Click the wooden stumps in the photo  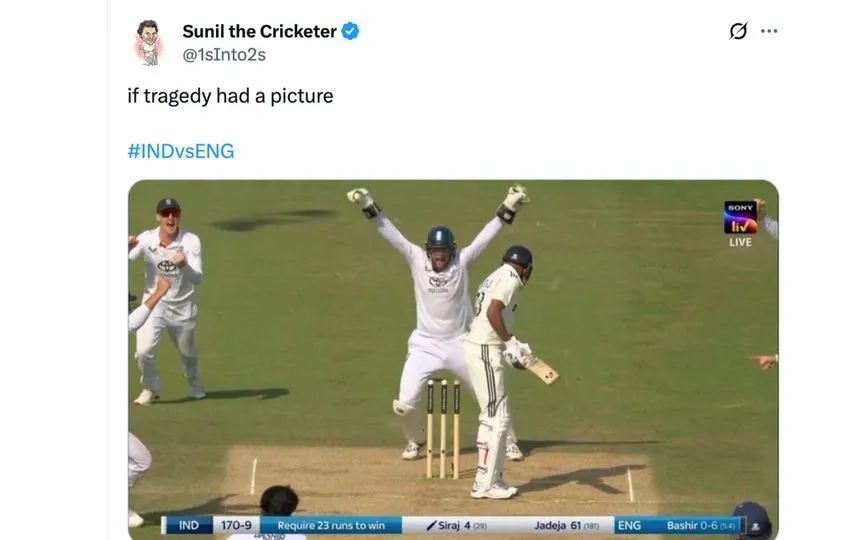click(x=442, y=429)
